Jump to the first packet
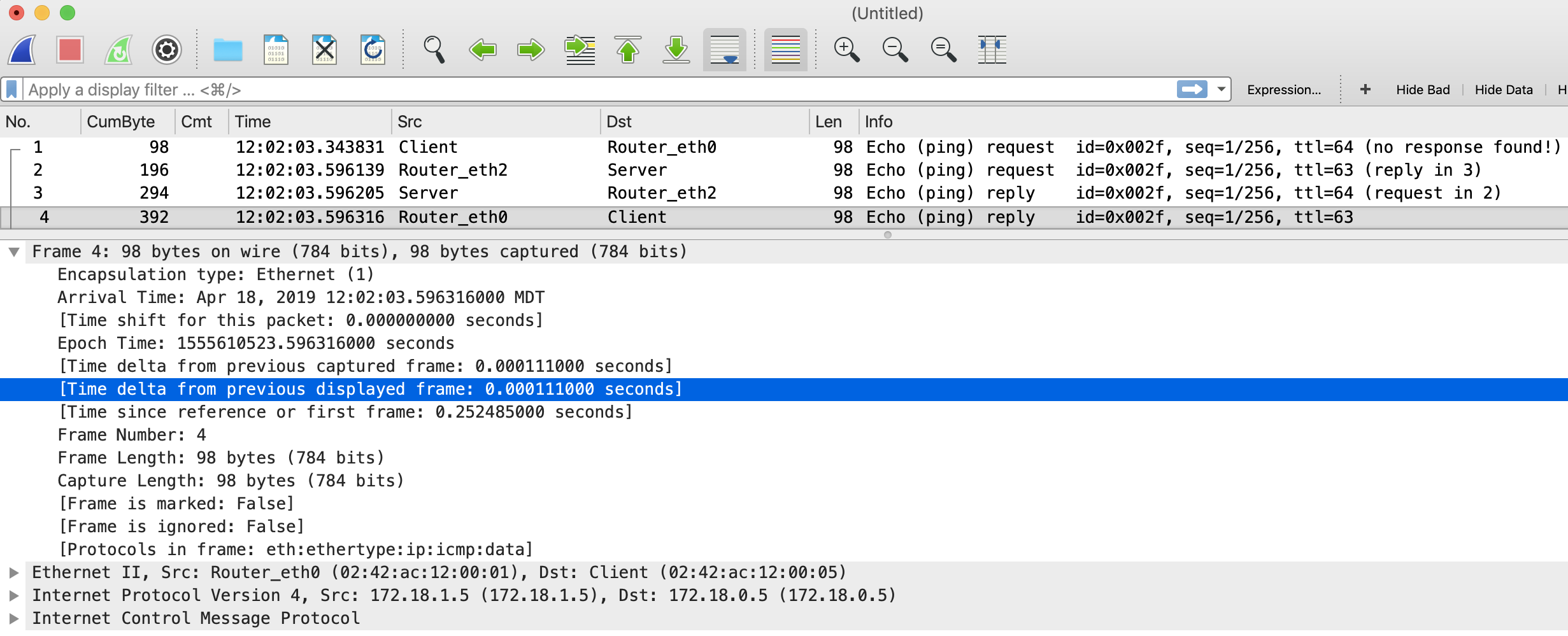The image size is (1568, 636). point(628,50)
